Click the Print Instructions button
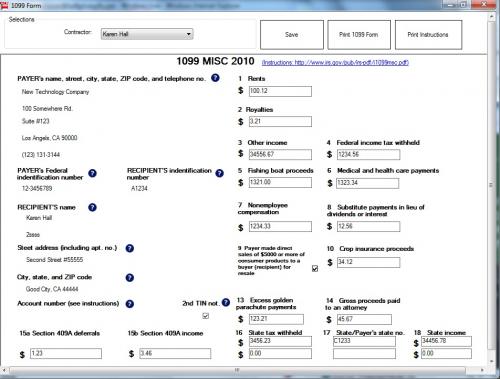Image resolution: width=500 pixels, height=379 pixels. [428, 35]
